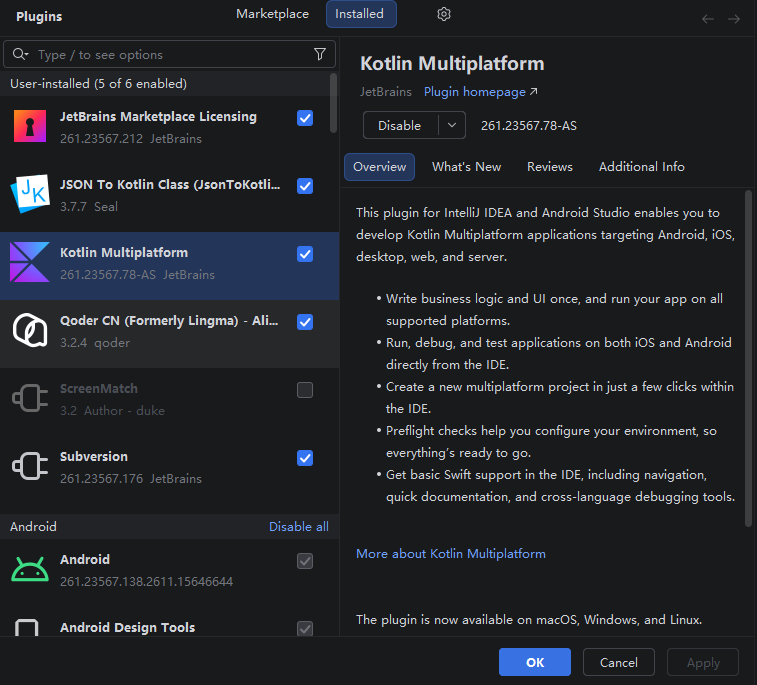This screenshot has height=685, width=757.
Task: Switch to the Installed tab
Action: [x=360, y=14]
